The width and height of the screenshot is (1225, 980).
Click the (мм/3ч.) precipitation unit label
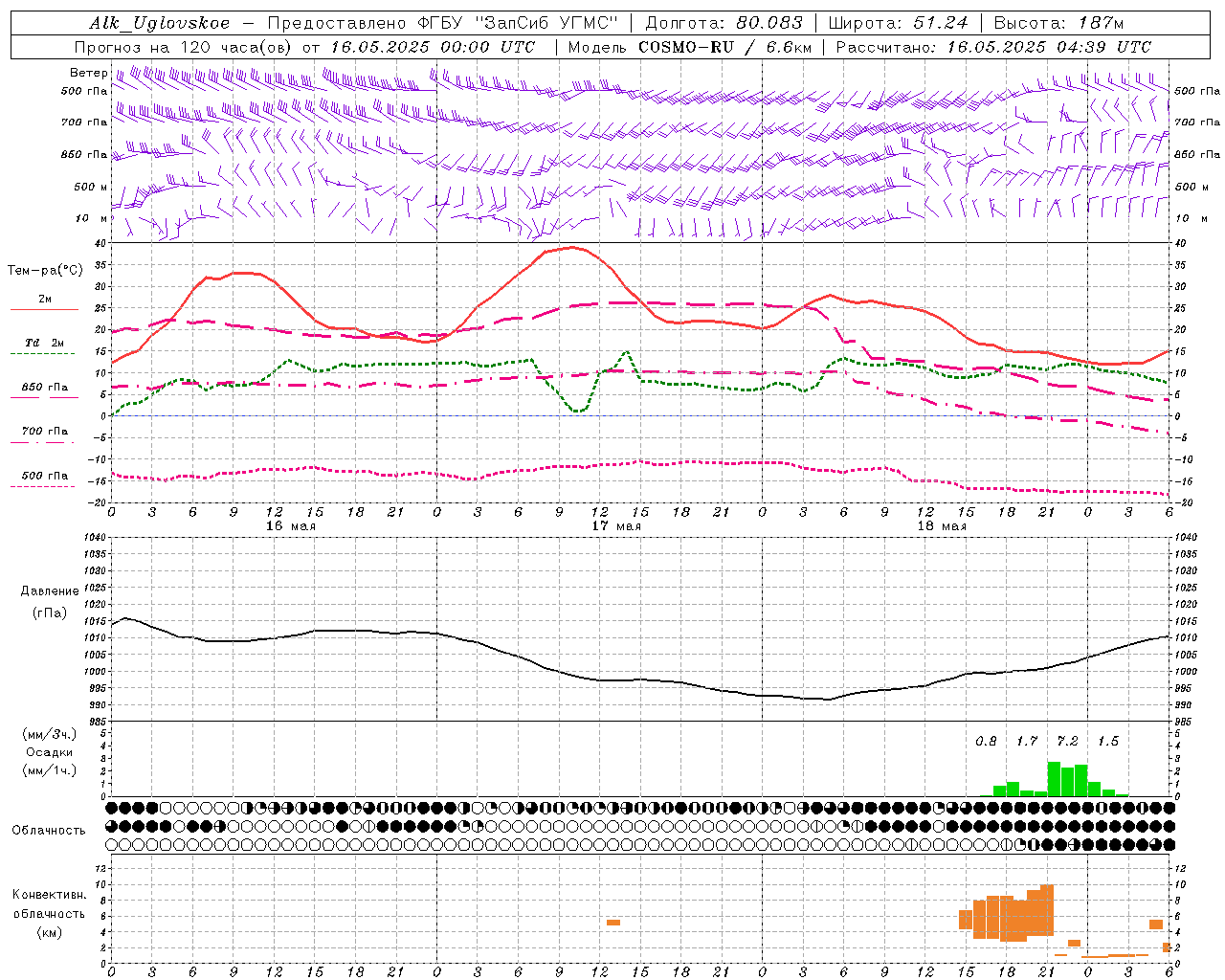50,734
